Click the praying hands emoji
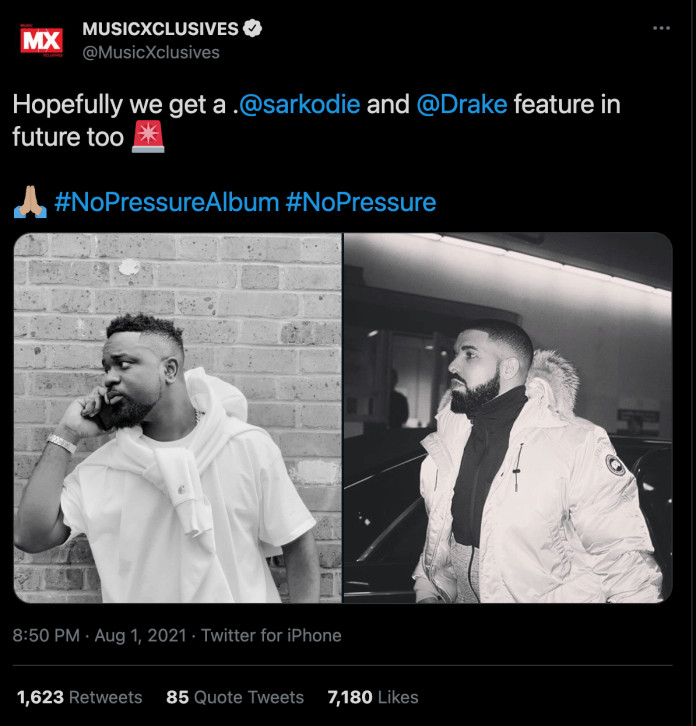The height and width of the screenshot is (726, 696). point(30,202)
